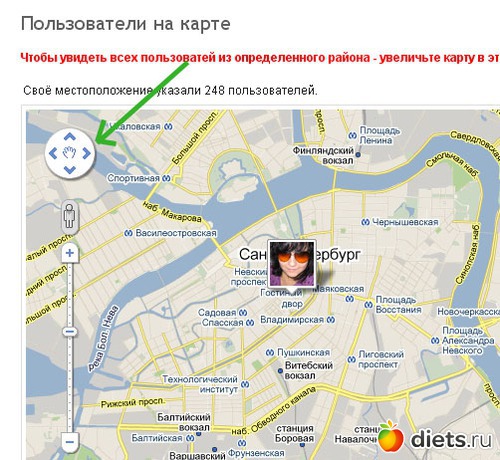Screen dimensions: 500x460
Task: Pan the map left with the arrow
Action: (53, 153)
